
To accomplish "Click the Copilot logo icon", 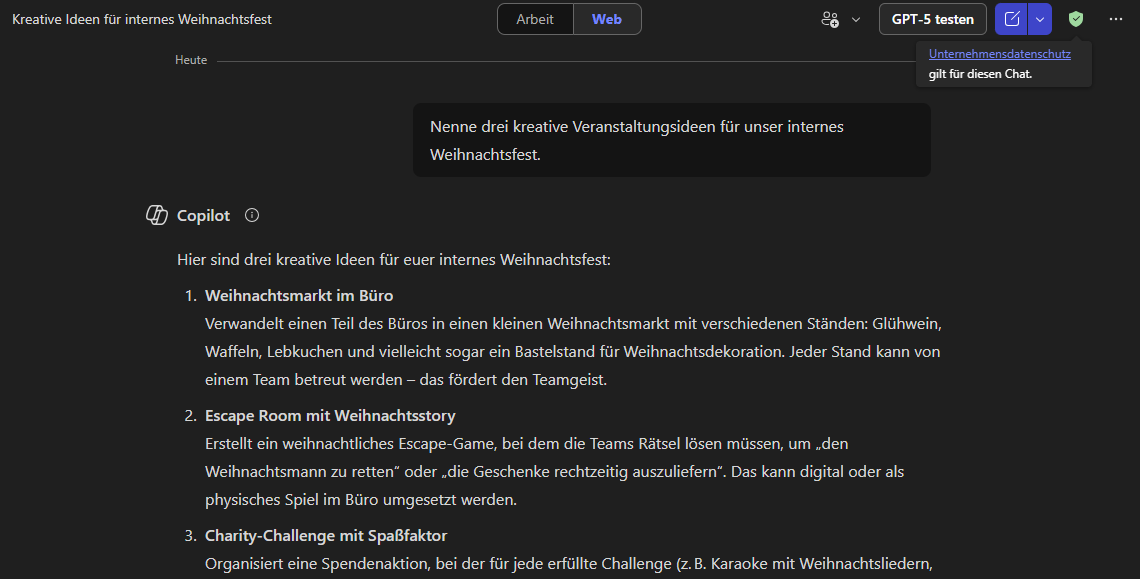I will [157, 215].
